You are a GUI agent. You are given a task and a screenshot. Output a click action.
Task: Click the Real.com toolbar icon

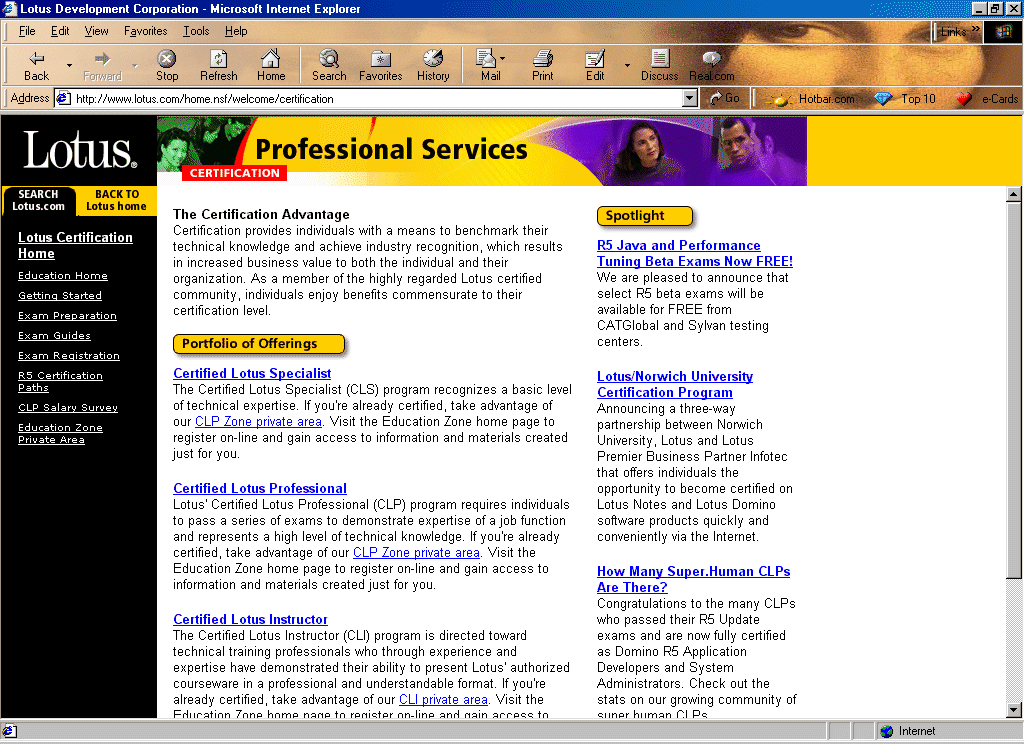712,59
